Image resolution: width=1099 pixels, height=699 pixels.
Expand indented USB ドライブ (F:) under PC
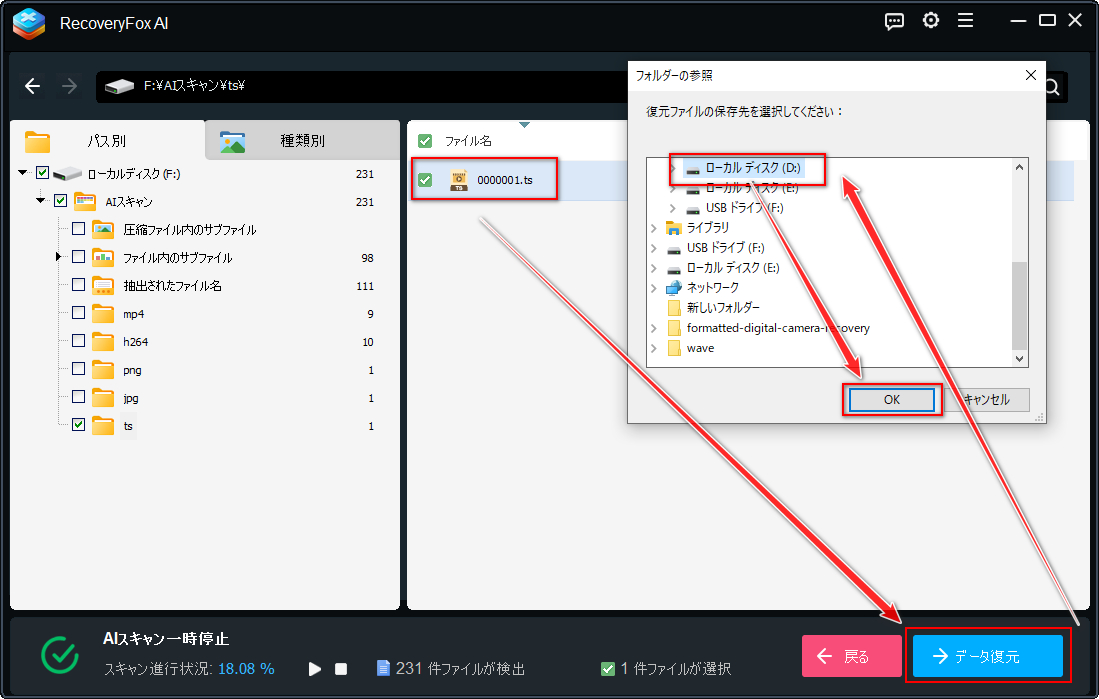(x=673, y=208)
